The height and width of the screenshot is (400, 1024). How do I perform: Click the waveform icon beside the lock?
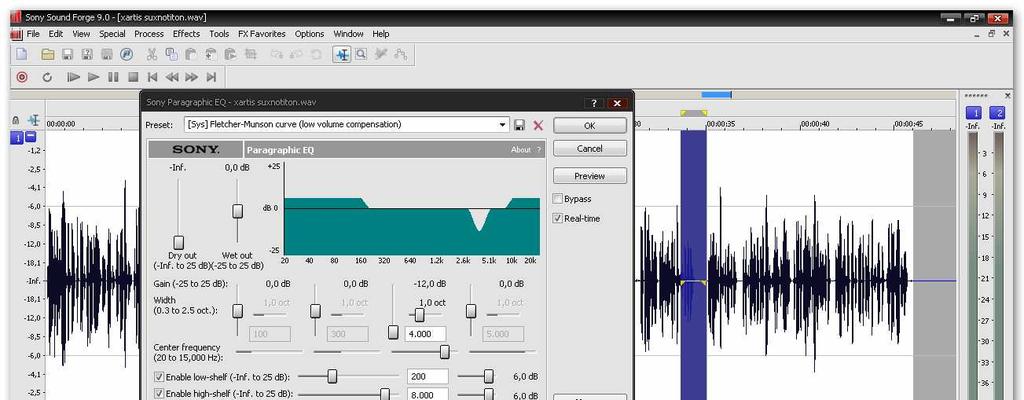pos(34,121)
